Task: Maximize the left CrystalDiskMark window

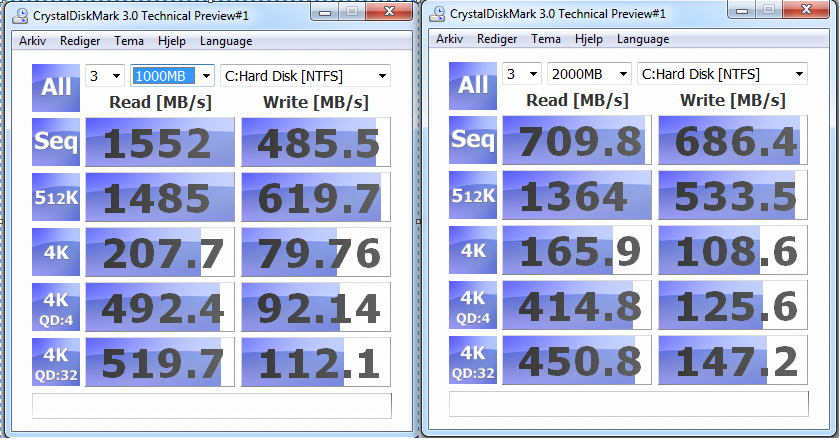Action: (351, 12)
